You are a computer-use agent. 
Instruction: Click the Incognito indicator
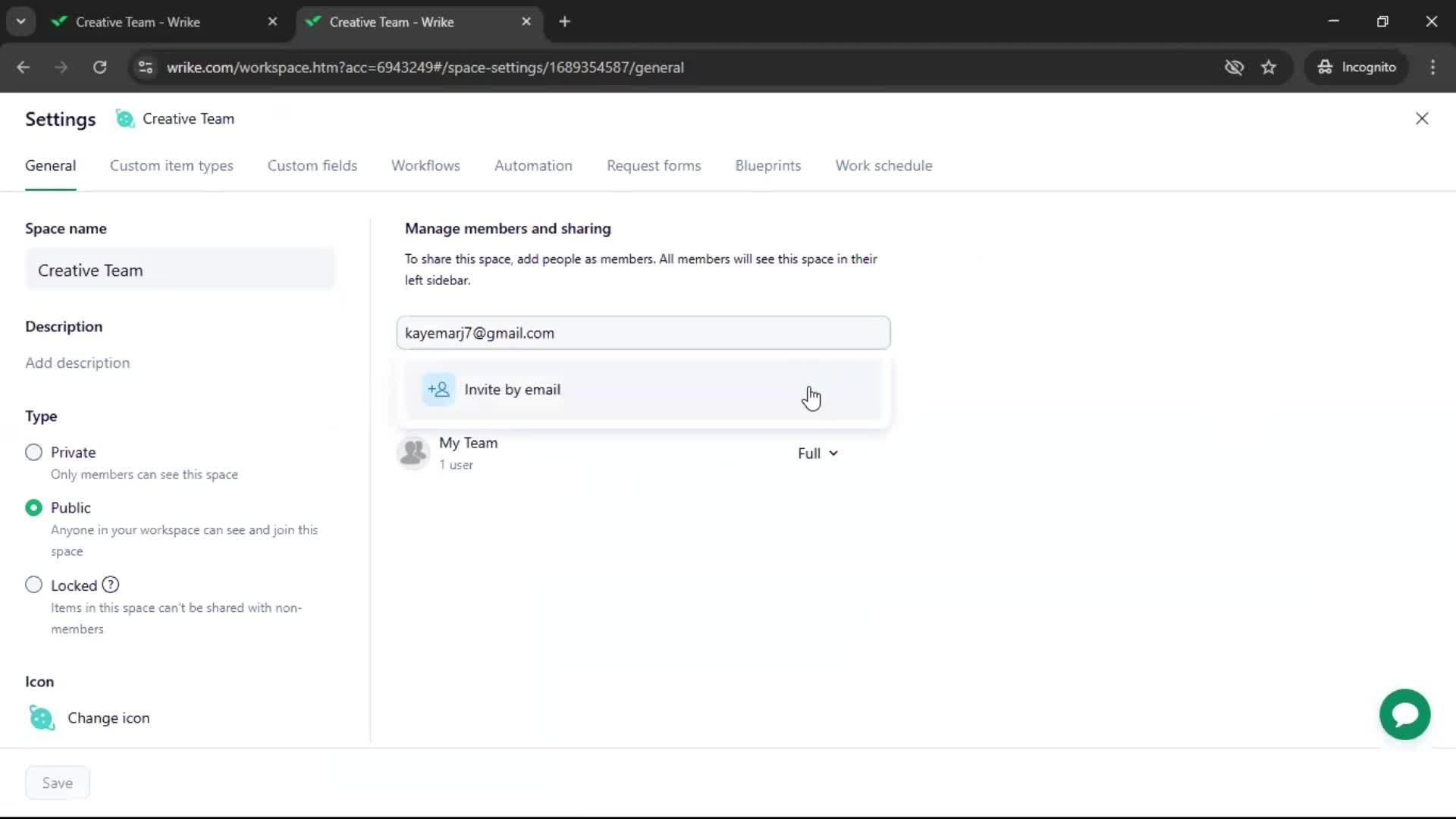click(1357, 67)
